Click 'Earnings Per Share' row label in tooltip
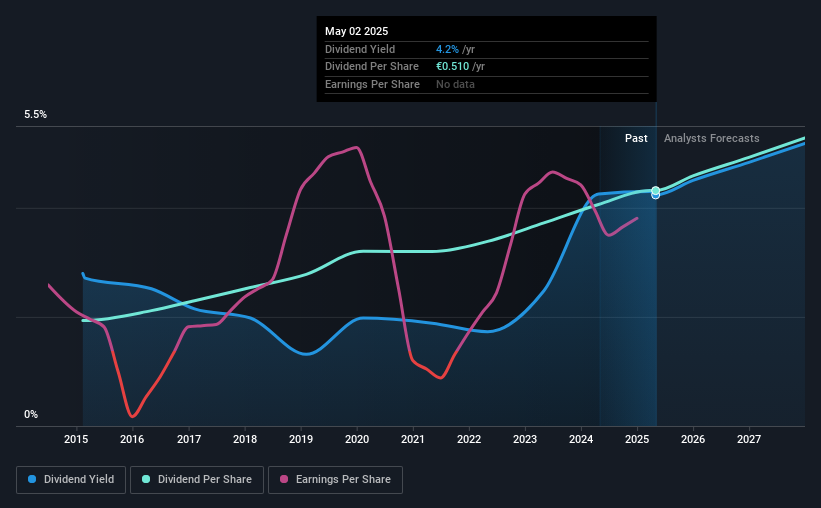821x508 pixels. (x=372, y=84)
